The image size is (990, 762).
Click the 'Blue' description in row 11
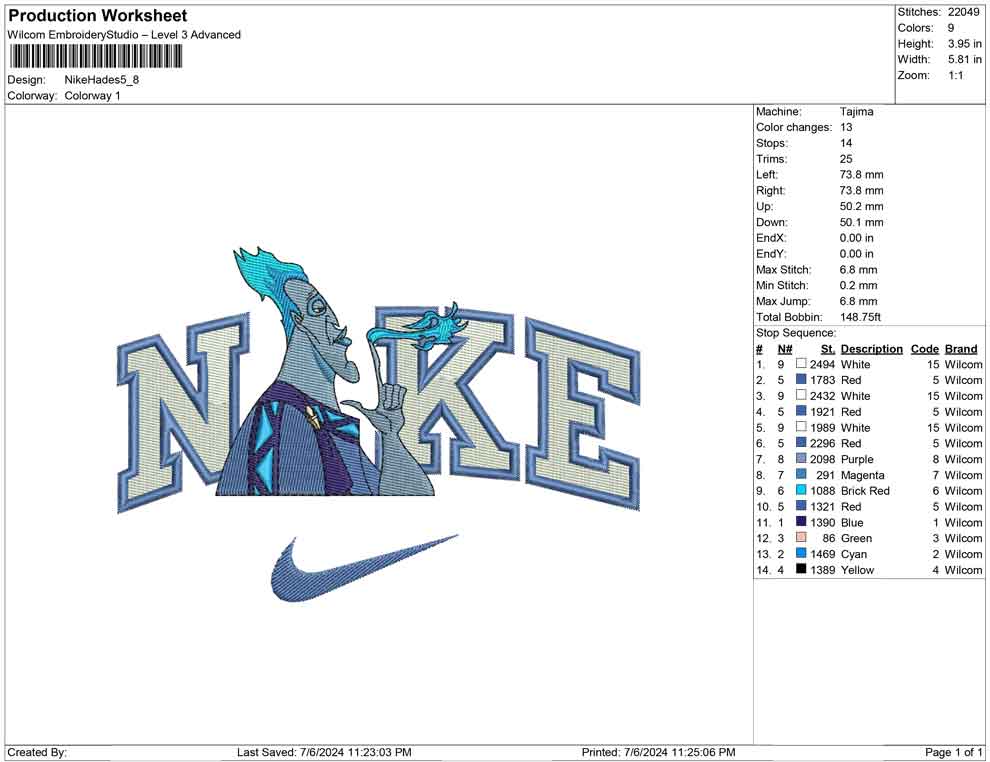pos(852,522)
